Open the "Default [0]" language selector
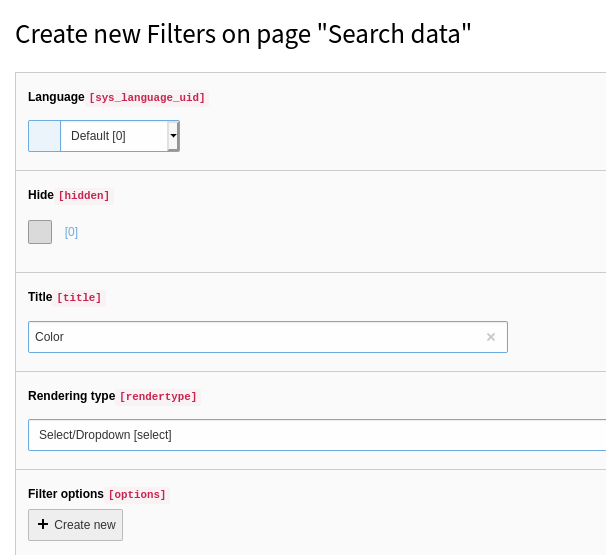606x555 pixels. [113, 136]
